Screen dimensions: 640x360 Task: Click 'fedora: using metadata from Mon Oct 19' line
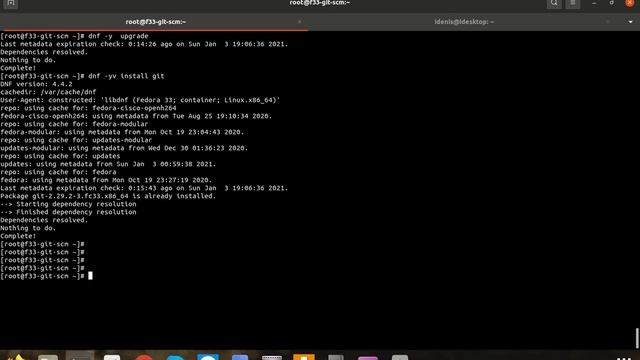coord(106,180)
